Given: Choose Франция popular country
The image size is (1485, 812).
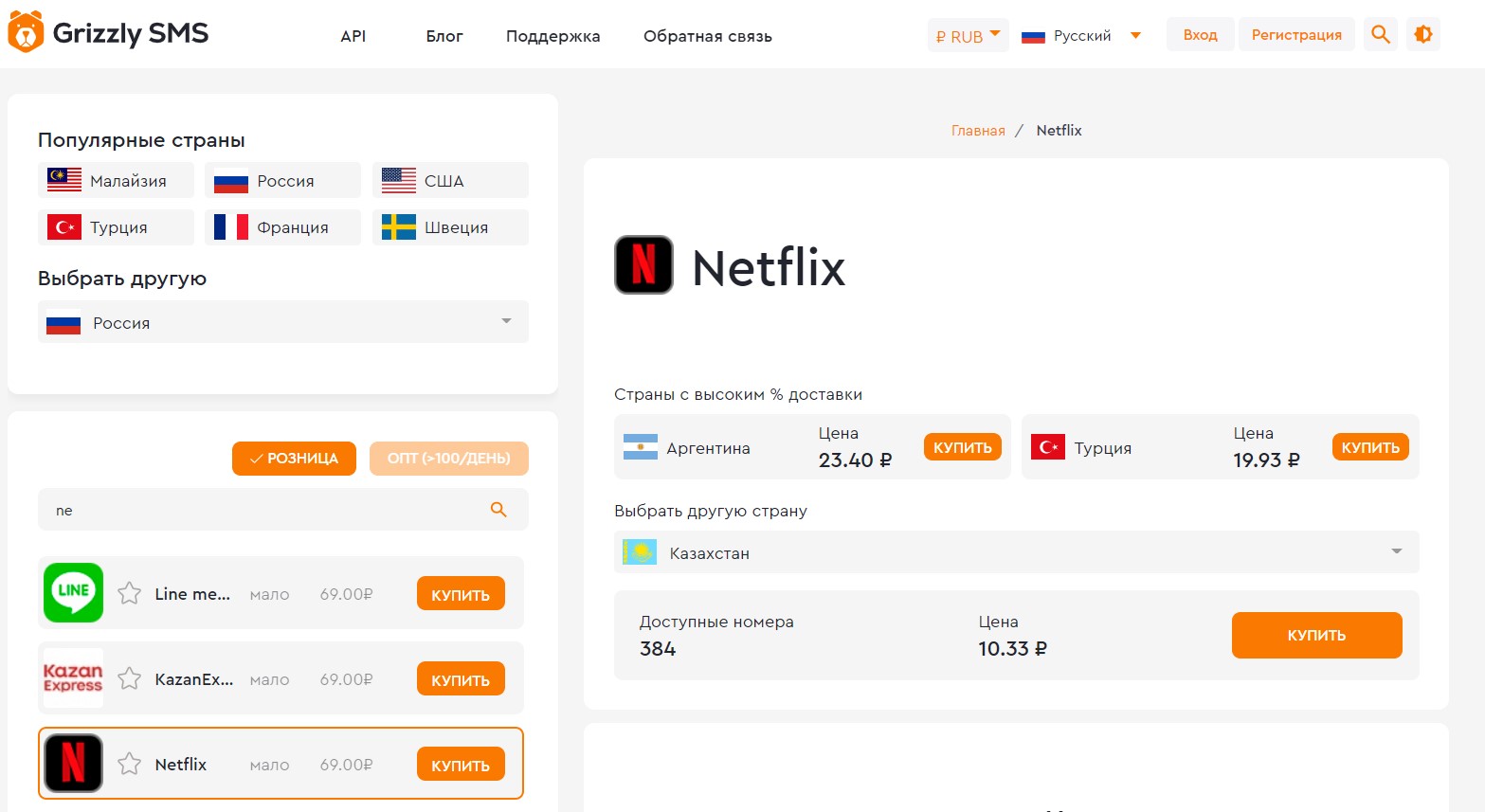Looking at the screenshot, I should 282,227.
